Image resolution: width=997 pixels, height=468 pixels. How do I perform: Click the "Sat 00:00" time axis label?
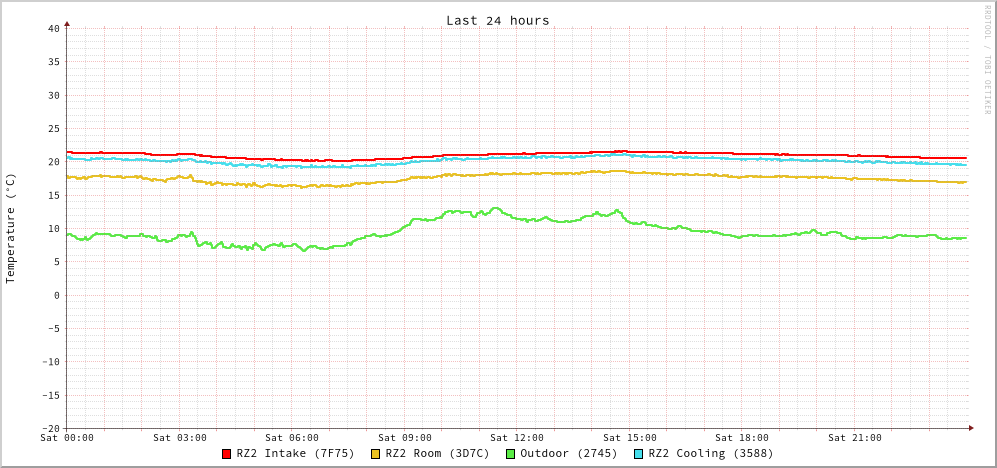pos(67,438)
